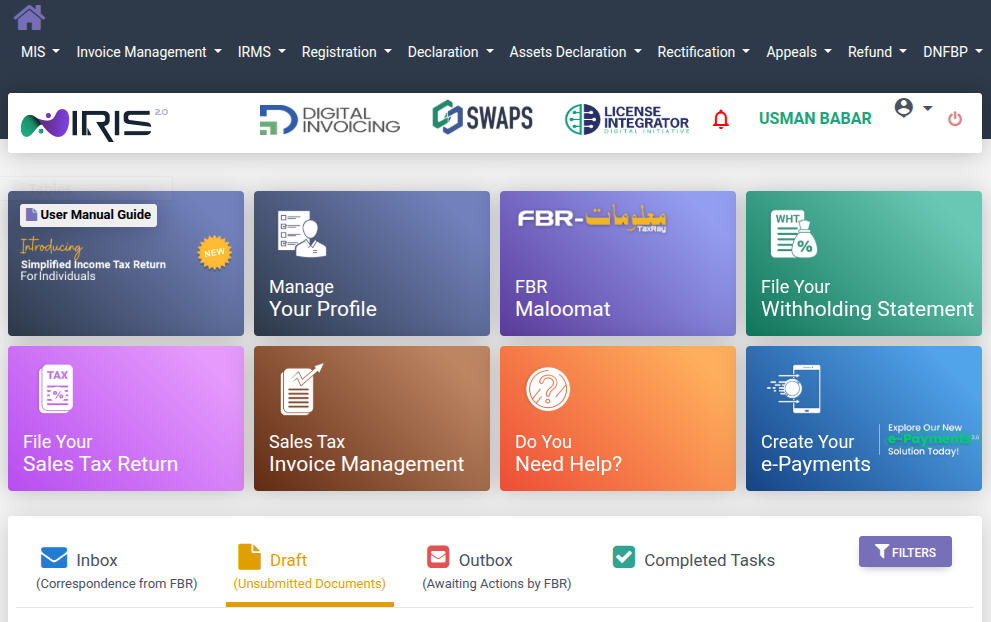The height and width of the screenshot is (622, 991).
Task: Log out using the power icon
Action: pos(955,119)
